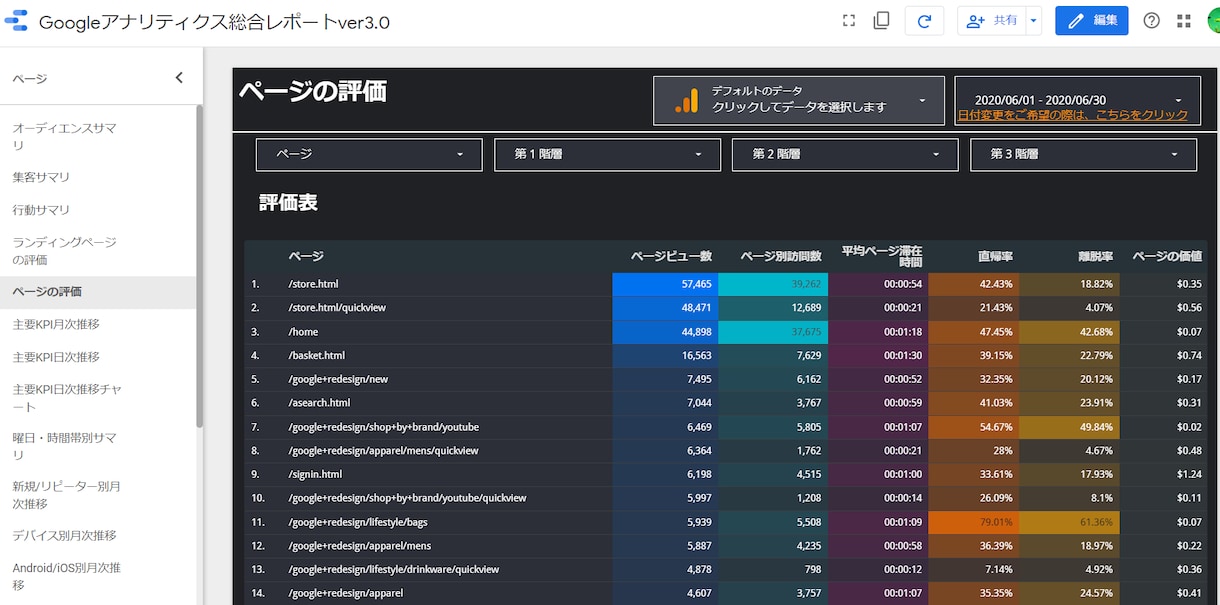Sort by ページ別訪問数 column header
This screenshot has height=605, width=1220.
tap(781, 256)
